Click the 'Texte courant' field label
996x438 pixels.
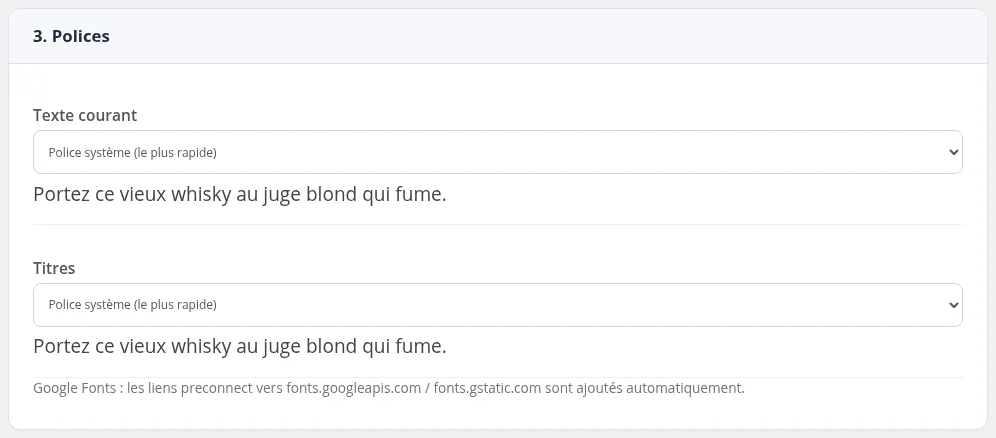coord(84,116)
